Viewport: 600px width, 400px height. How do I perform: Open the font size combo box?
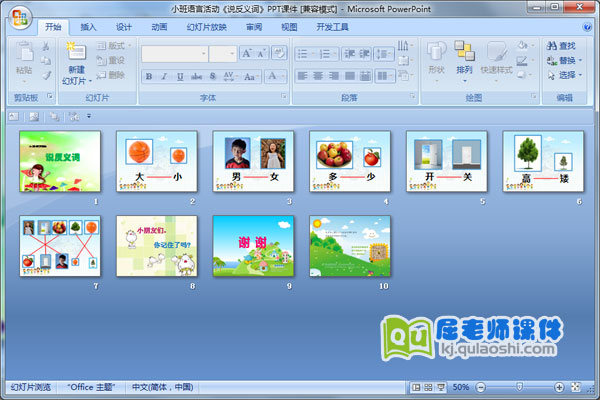click(223, 54)
